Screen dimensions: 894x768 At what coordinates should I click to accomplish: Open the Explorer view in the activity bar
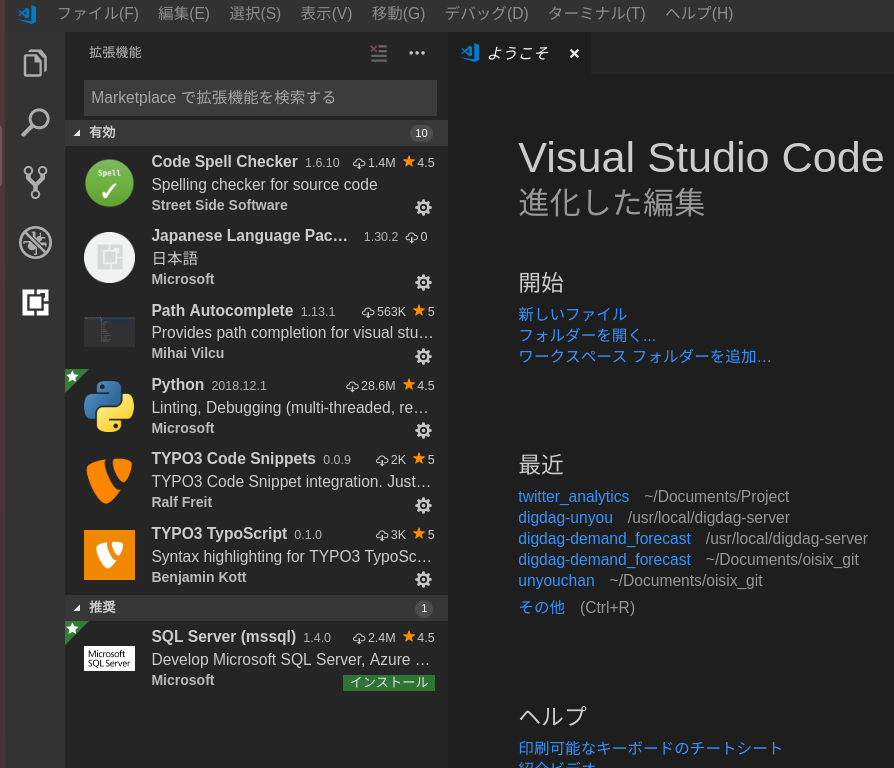(x=35, y=62)
